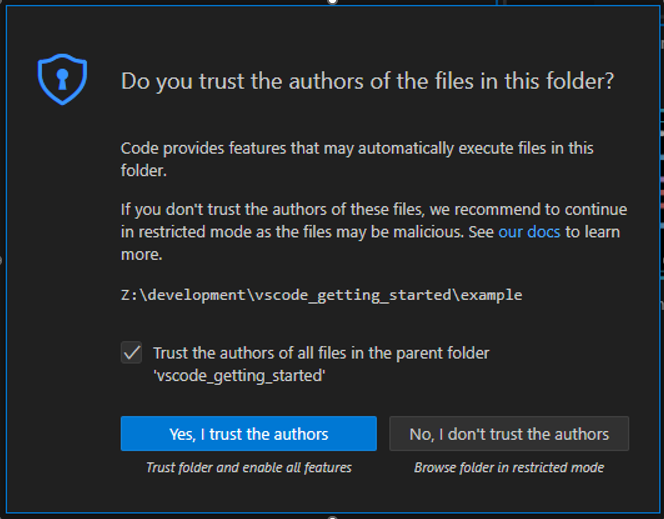Click the blue shield keyhole icon

pos(62,81)
